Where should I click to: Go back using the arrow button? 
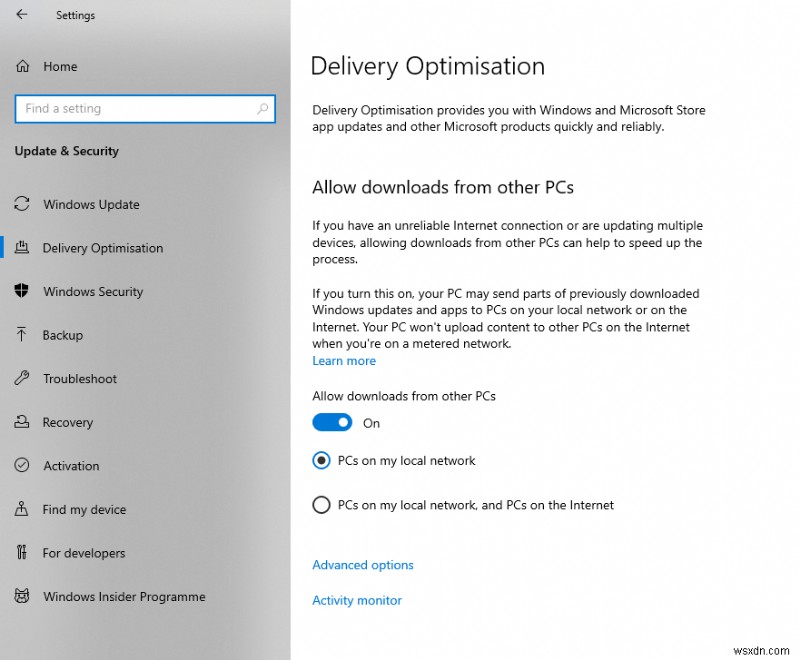tap(20, 15)
